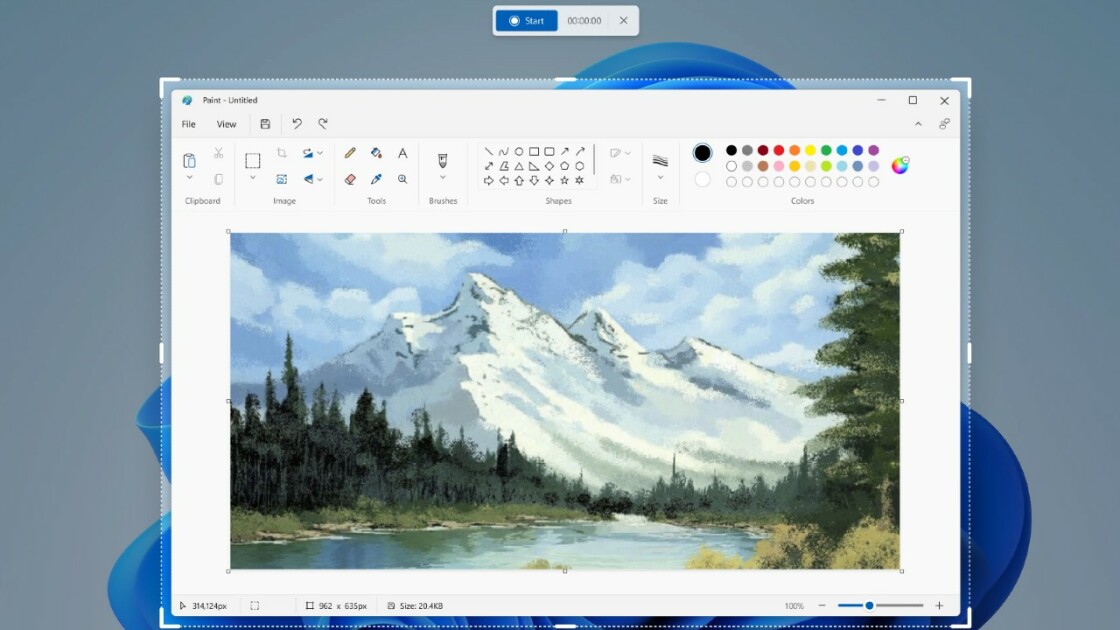Pick the red color swatch

click(779, 150)
